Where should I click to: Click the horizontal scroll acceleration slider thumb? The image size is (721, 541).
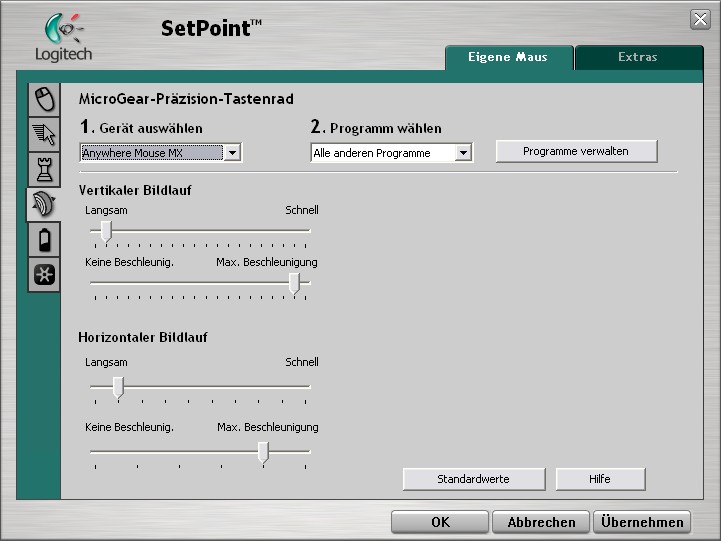(x=263, y=452)
